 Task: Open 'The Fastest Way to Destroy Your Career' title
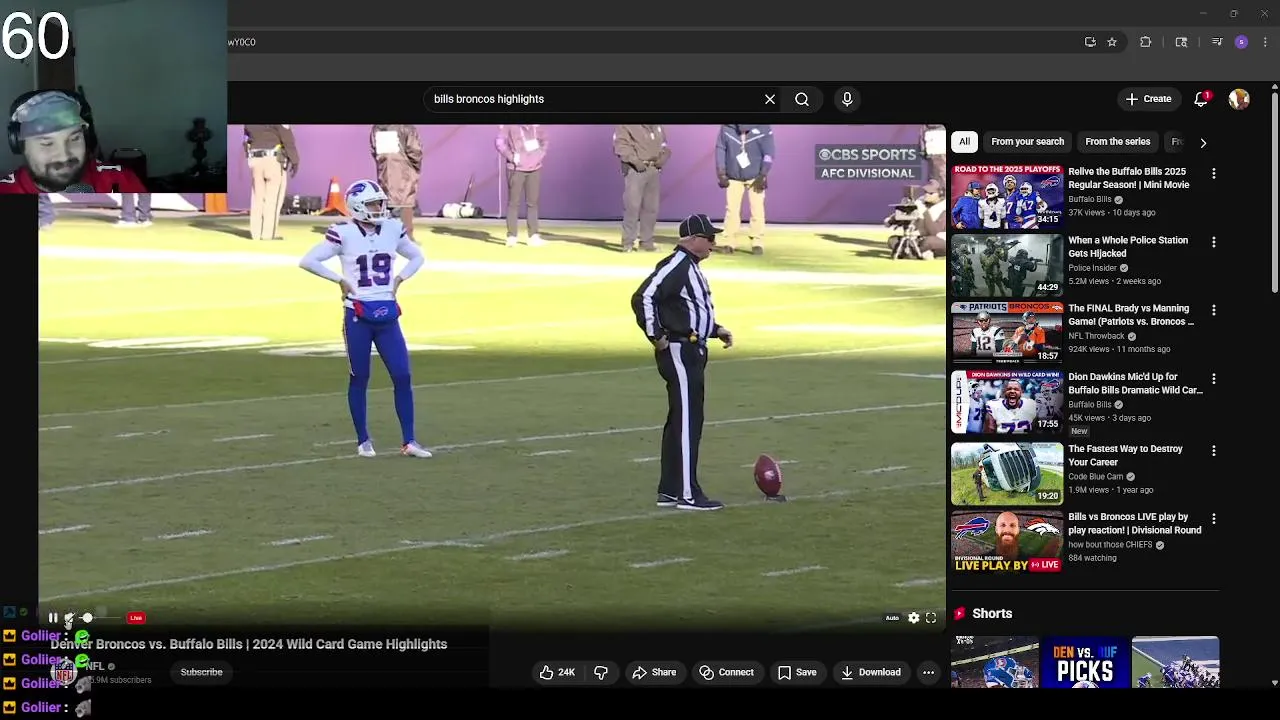coord(1125,456)
